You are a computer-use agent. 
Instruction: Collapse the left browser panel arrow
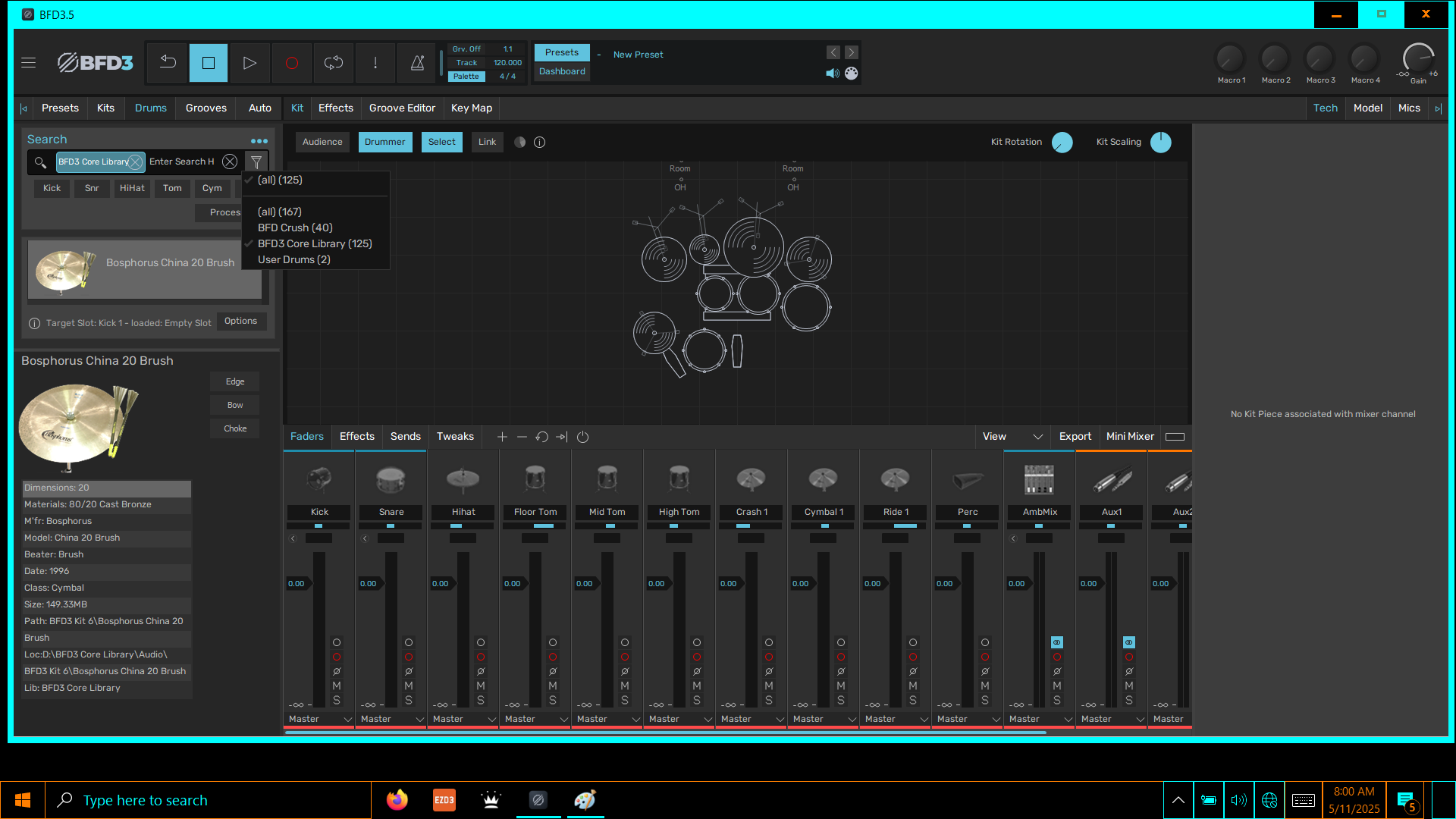click(24, 108)
